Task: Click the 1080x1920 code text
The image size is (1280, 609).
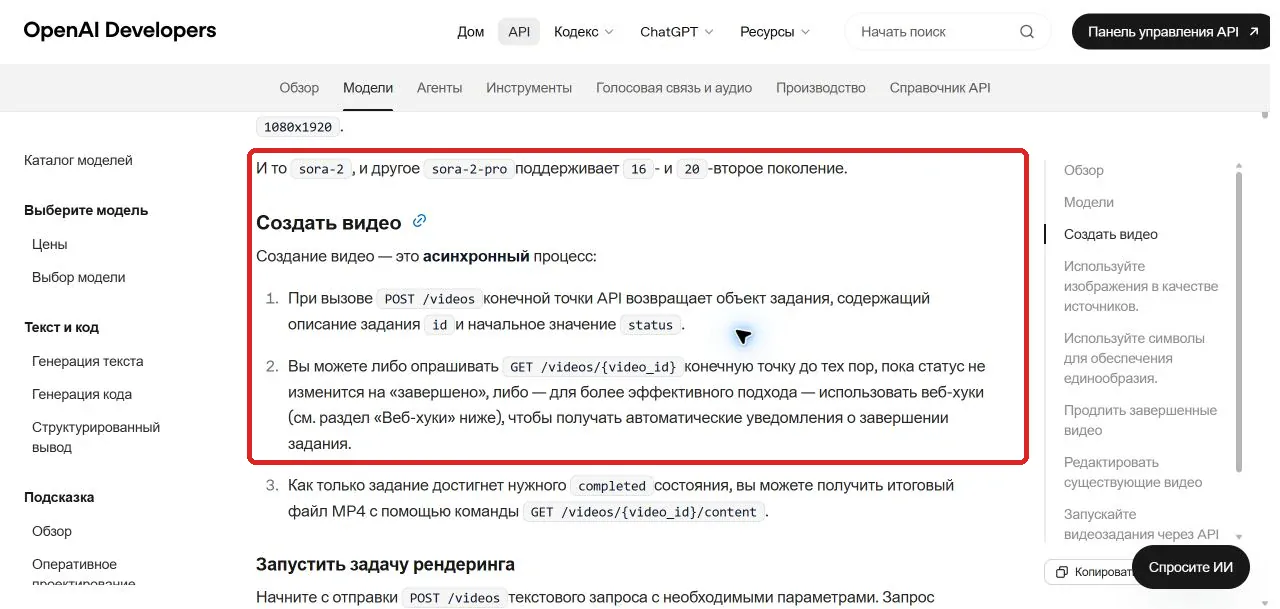Action: click(298, 127)
